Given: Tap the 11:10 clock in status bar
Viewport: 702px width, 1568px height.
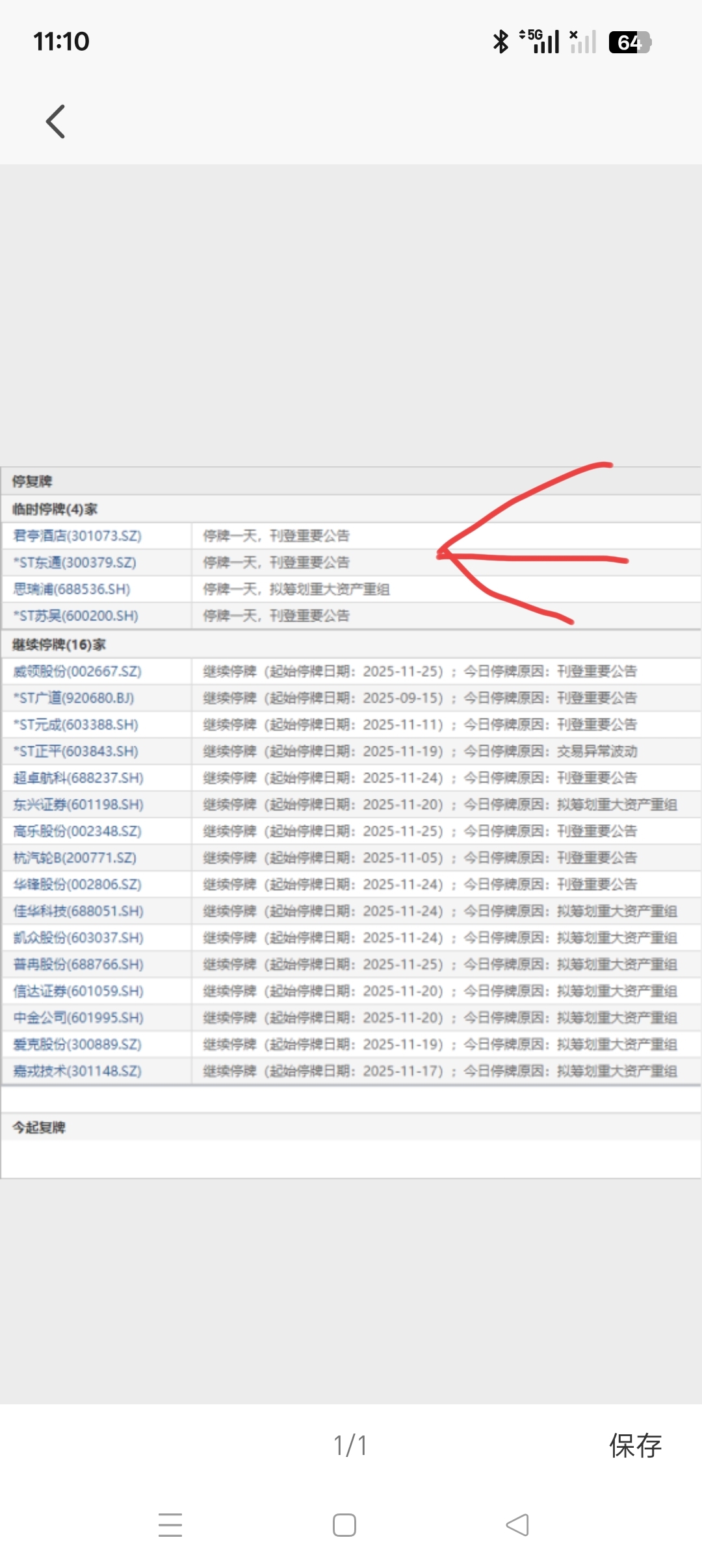Looking at the screenshot, I should 61,42.
